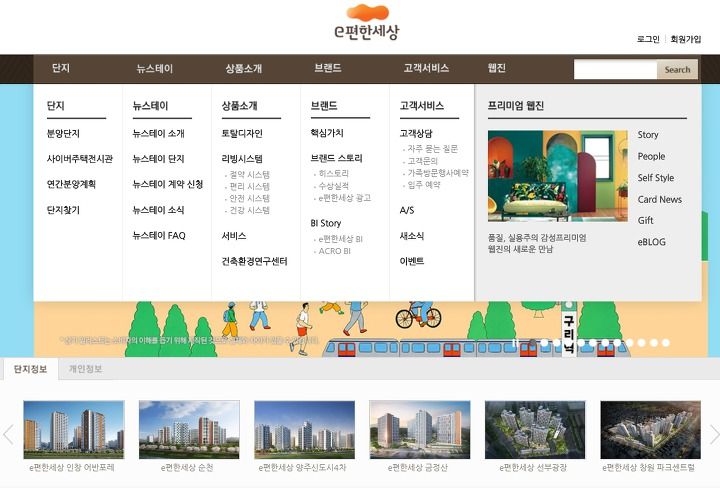The image size is (720, 488).
Task: Select A/S submenu item
Action: click(x=407, y=210)
